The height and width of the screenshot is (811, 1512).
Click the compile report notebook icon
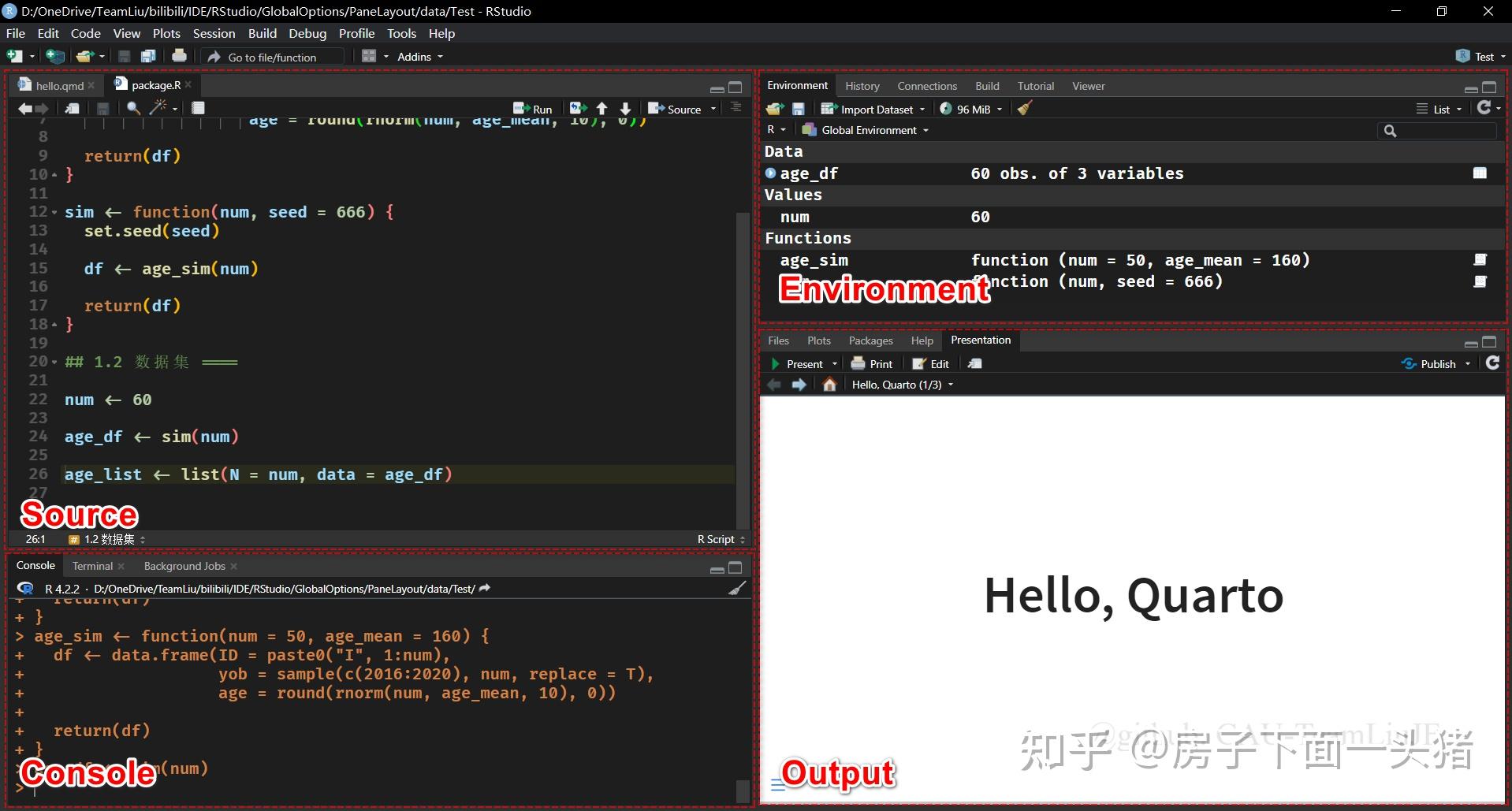198,108
